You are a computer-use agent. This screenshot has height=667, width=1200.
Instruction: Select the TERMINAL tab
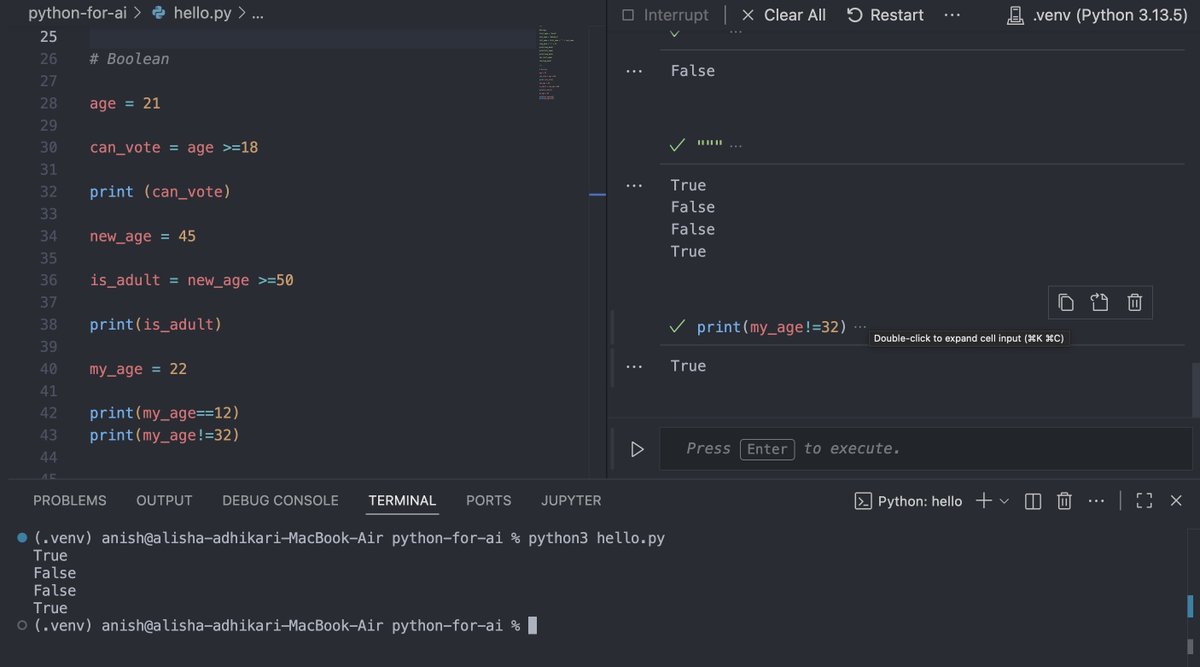tap(402, 500)
